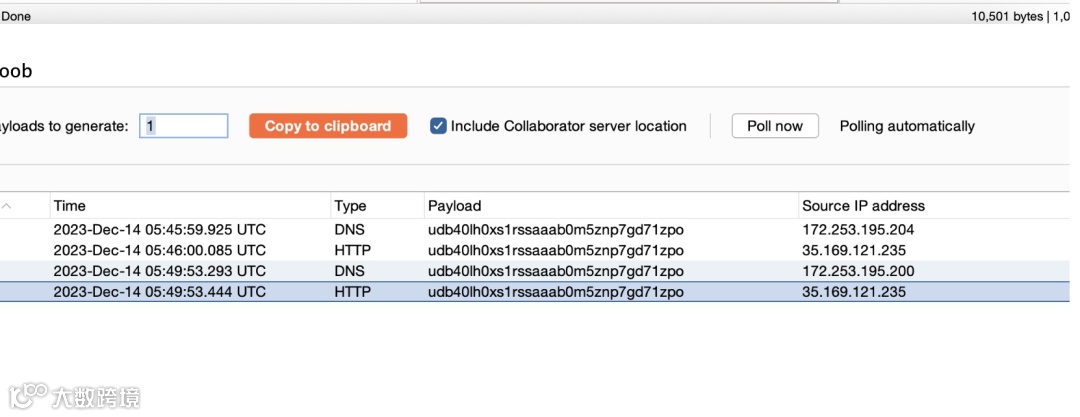Click the Copy to clipboard button
Viewport: 1080px width, 417px height.
pos(327,126)
